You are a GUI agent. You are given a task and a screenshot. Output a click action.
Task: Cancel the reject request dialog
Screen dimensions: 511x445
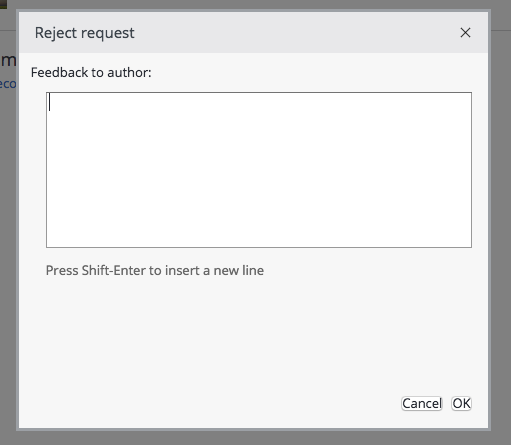422,404
